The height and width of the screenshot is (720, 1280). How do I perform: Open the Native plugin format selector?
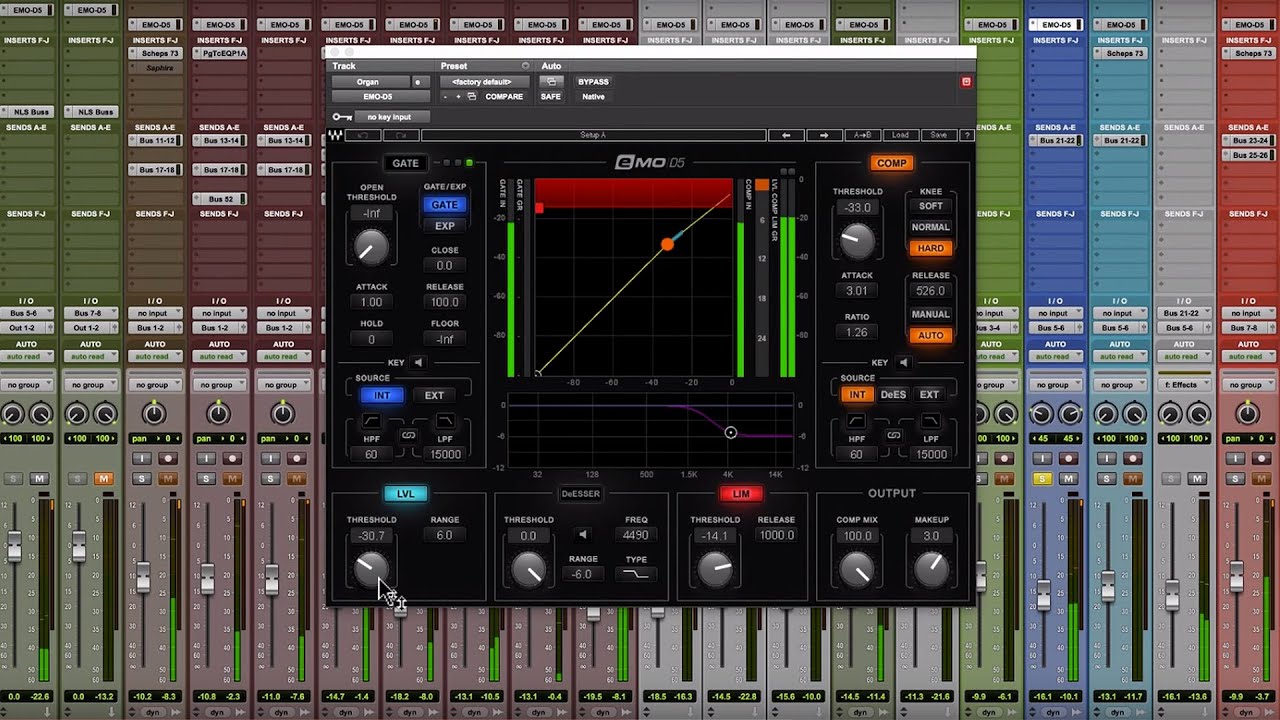tap(593, 97)
